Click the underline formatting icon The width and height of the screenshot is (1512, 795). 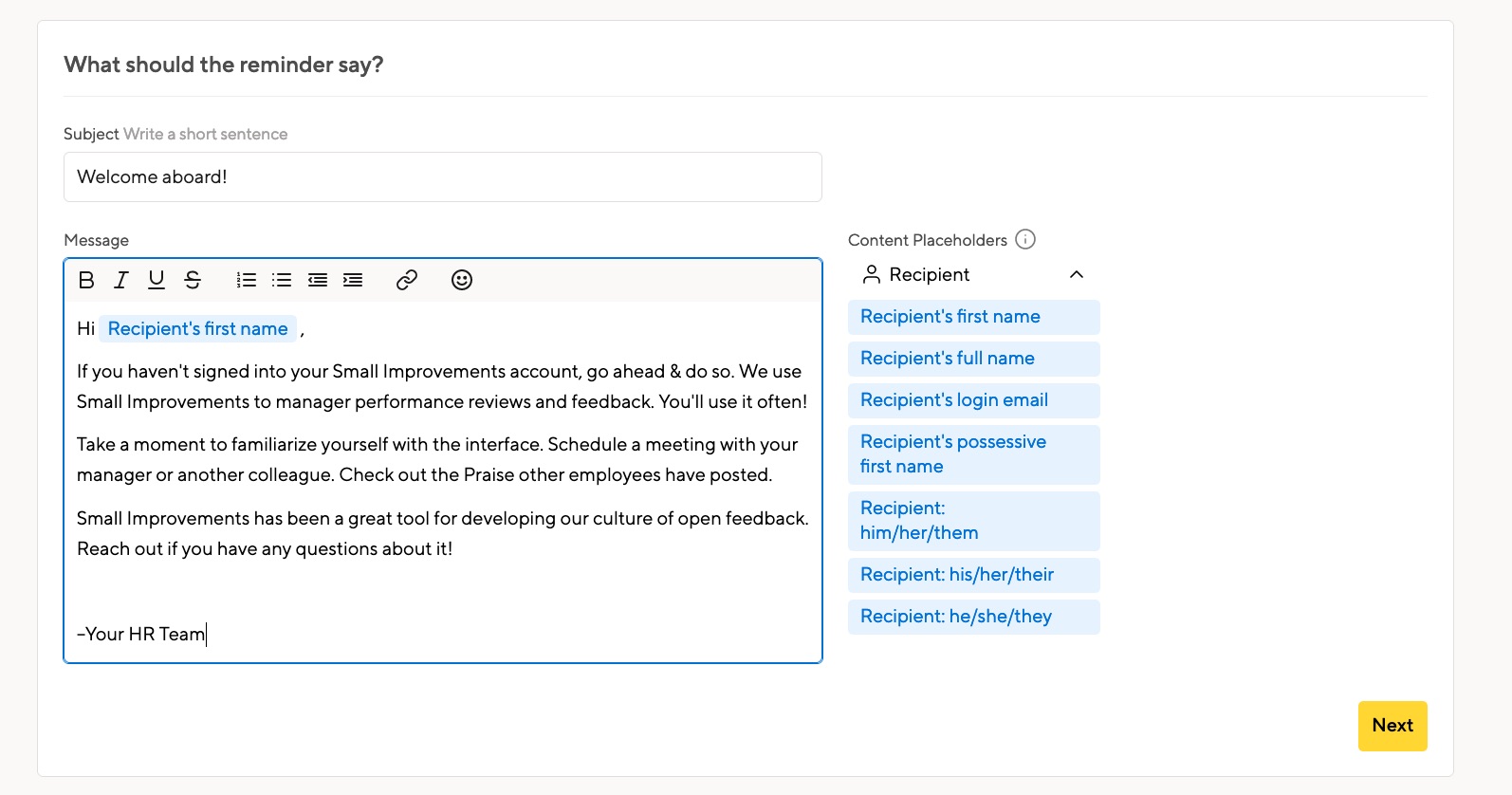157,280
